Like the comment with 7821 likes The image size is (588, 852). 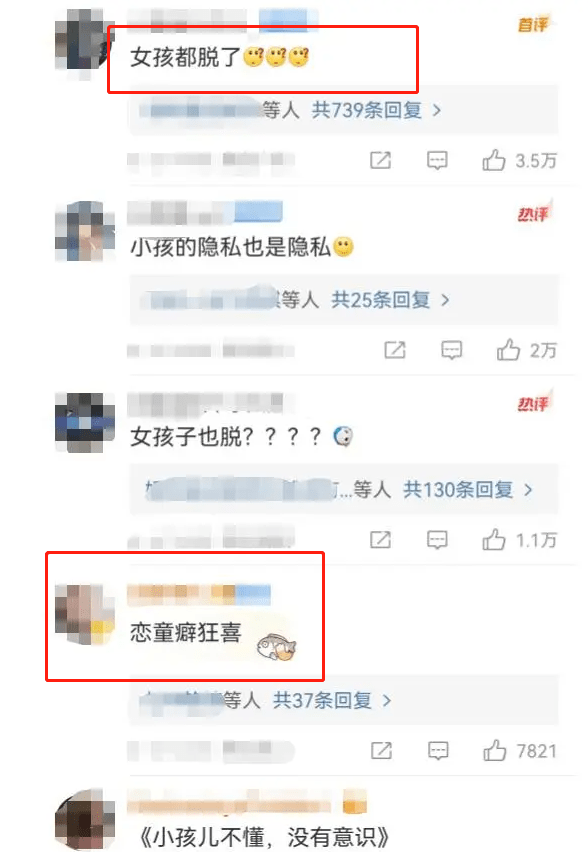(x=495, y=750)
